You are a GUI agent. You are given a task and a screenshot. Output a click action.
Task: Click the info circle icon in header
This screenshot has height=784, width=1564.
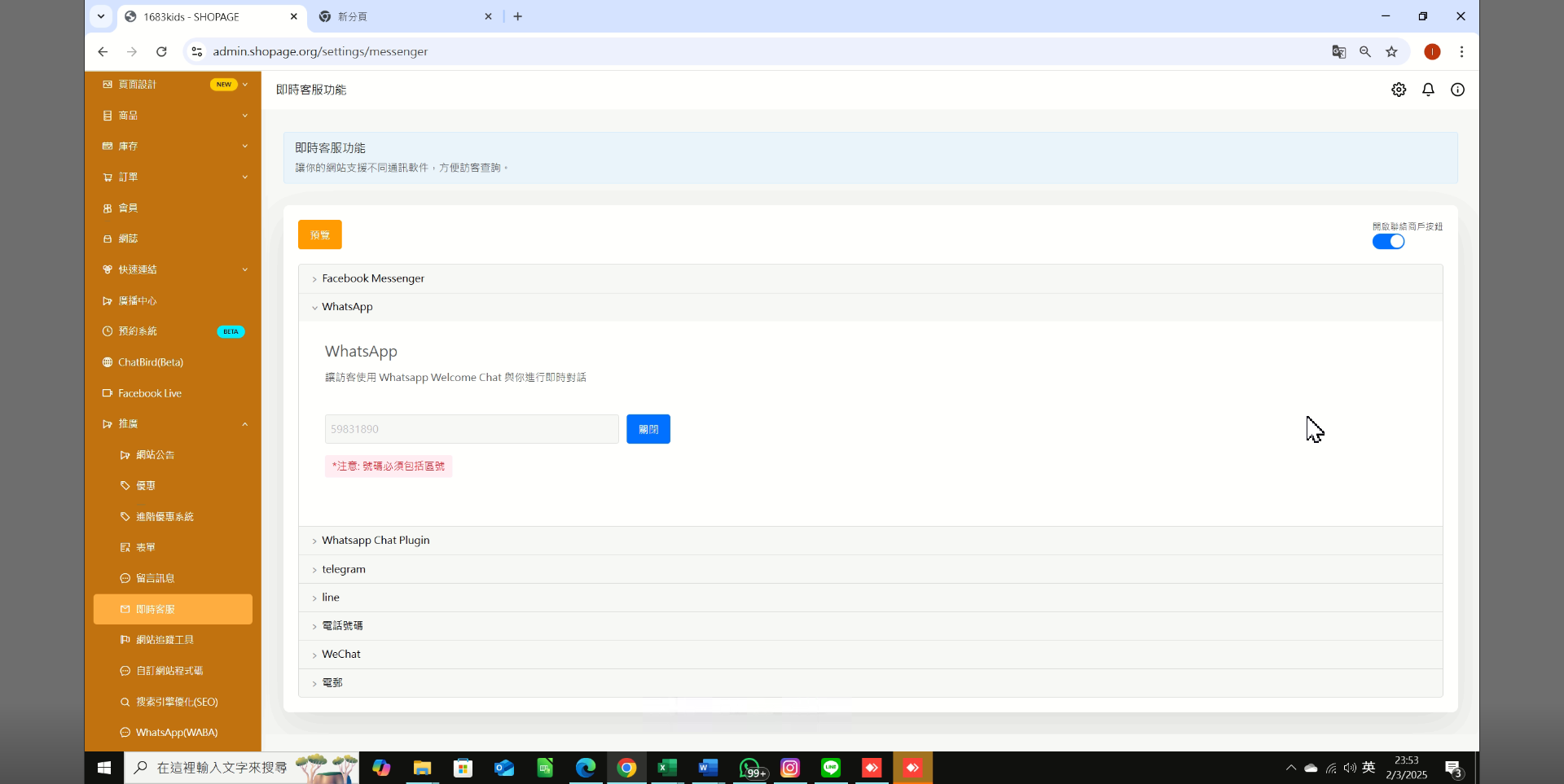point(1457,90)
